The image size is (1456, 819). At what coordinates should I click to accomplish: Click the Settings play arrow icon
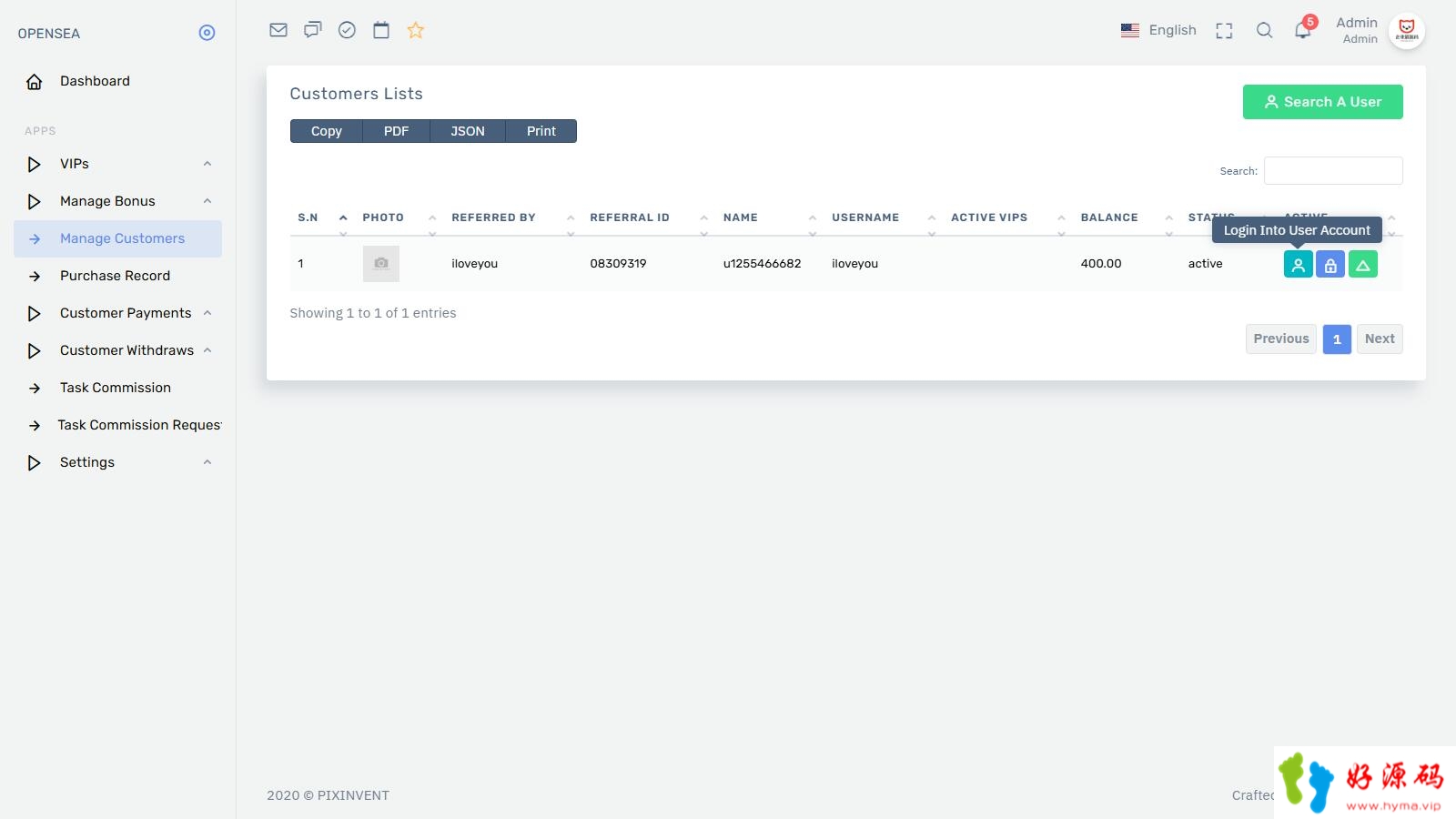pyautogui.click(x=35, y=463)
